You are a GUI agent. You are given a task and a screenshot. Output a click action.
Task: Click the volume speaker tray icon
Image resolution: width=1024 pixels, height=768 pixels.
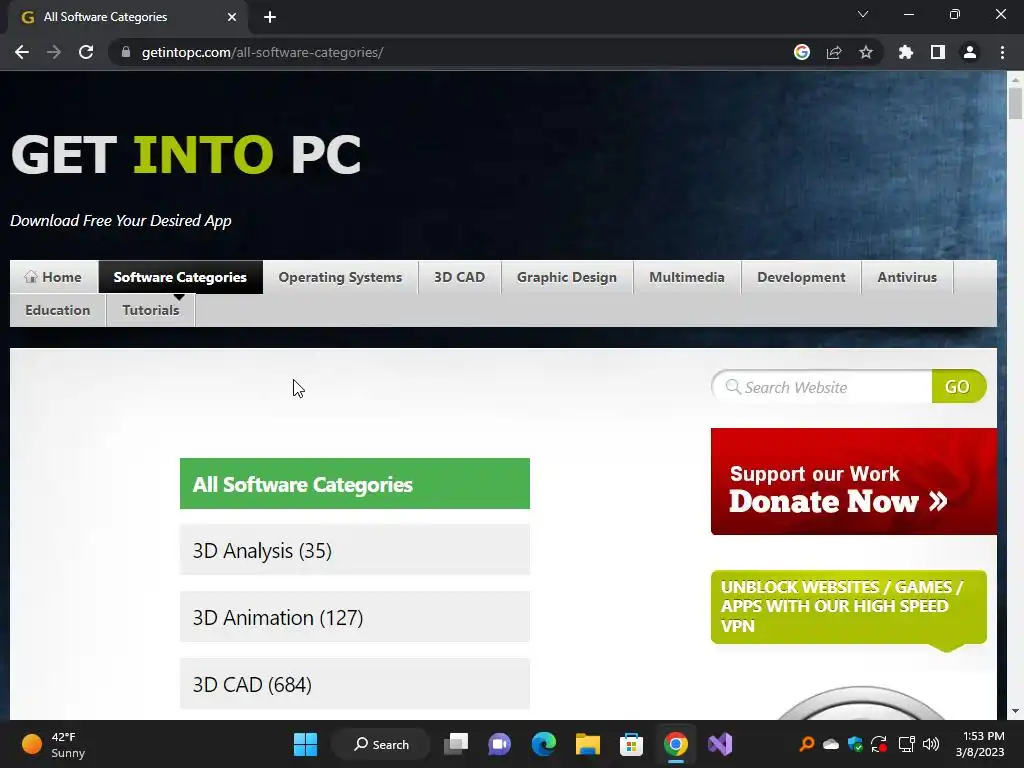[x=931, y=744]
